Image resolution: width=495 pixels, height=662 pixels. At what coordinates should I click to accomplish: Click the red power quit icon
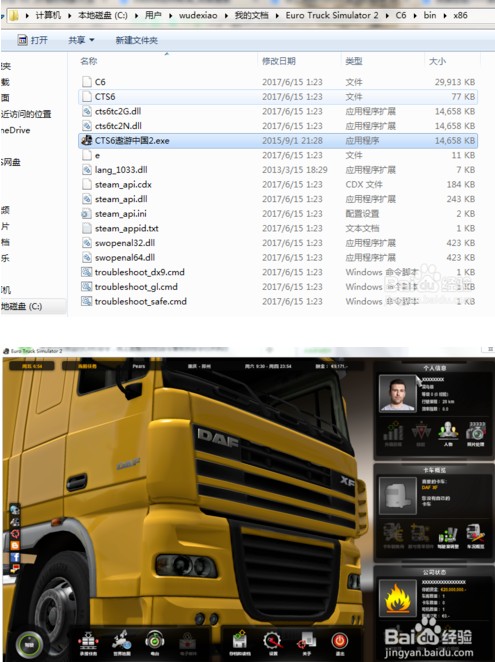(340, 643)
